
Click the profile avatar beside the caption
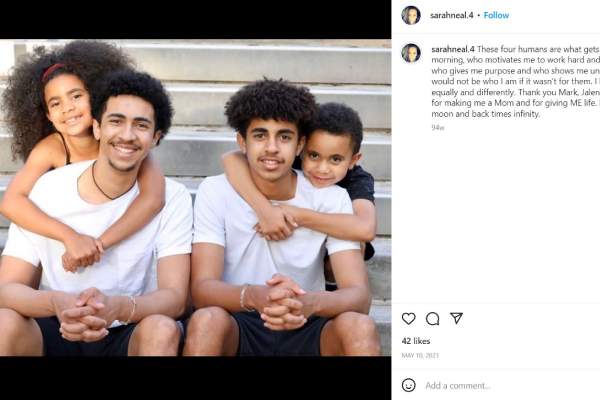point(411,53)
